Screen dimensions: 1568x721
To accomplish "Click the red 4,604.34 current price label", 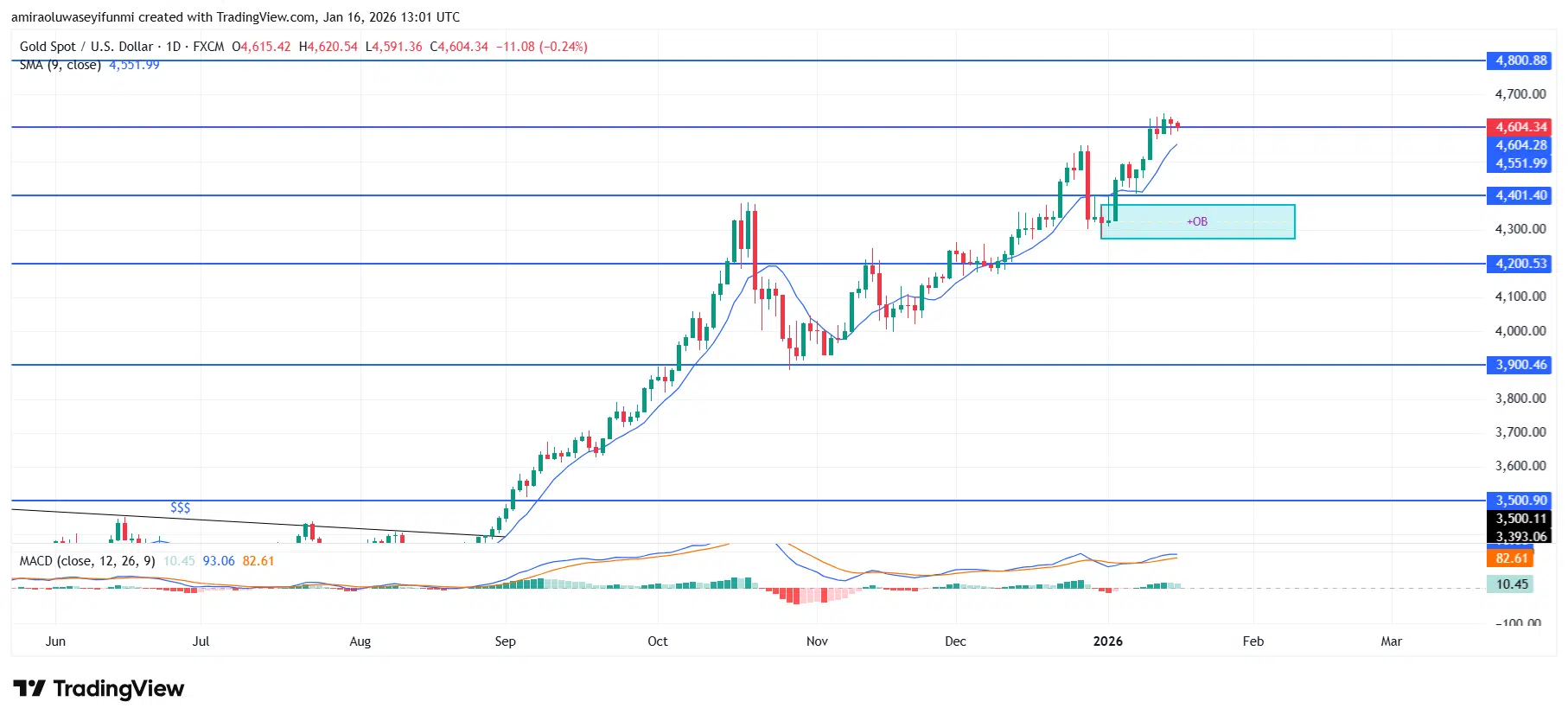I will coord(1520,127).
